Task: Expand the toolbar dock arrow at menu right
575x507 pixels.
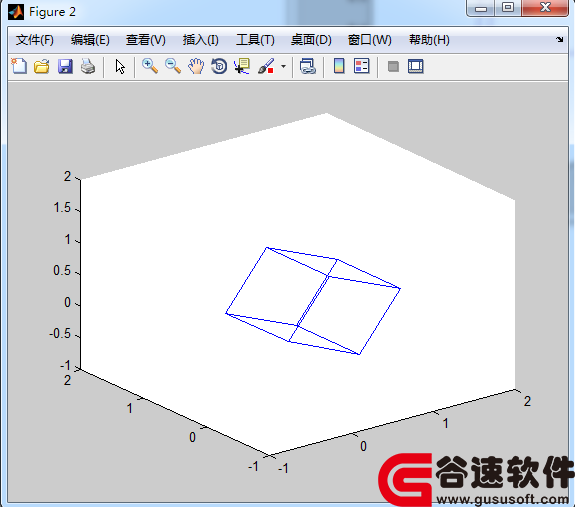Action: tap(560, 39)
